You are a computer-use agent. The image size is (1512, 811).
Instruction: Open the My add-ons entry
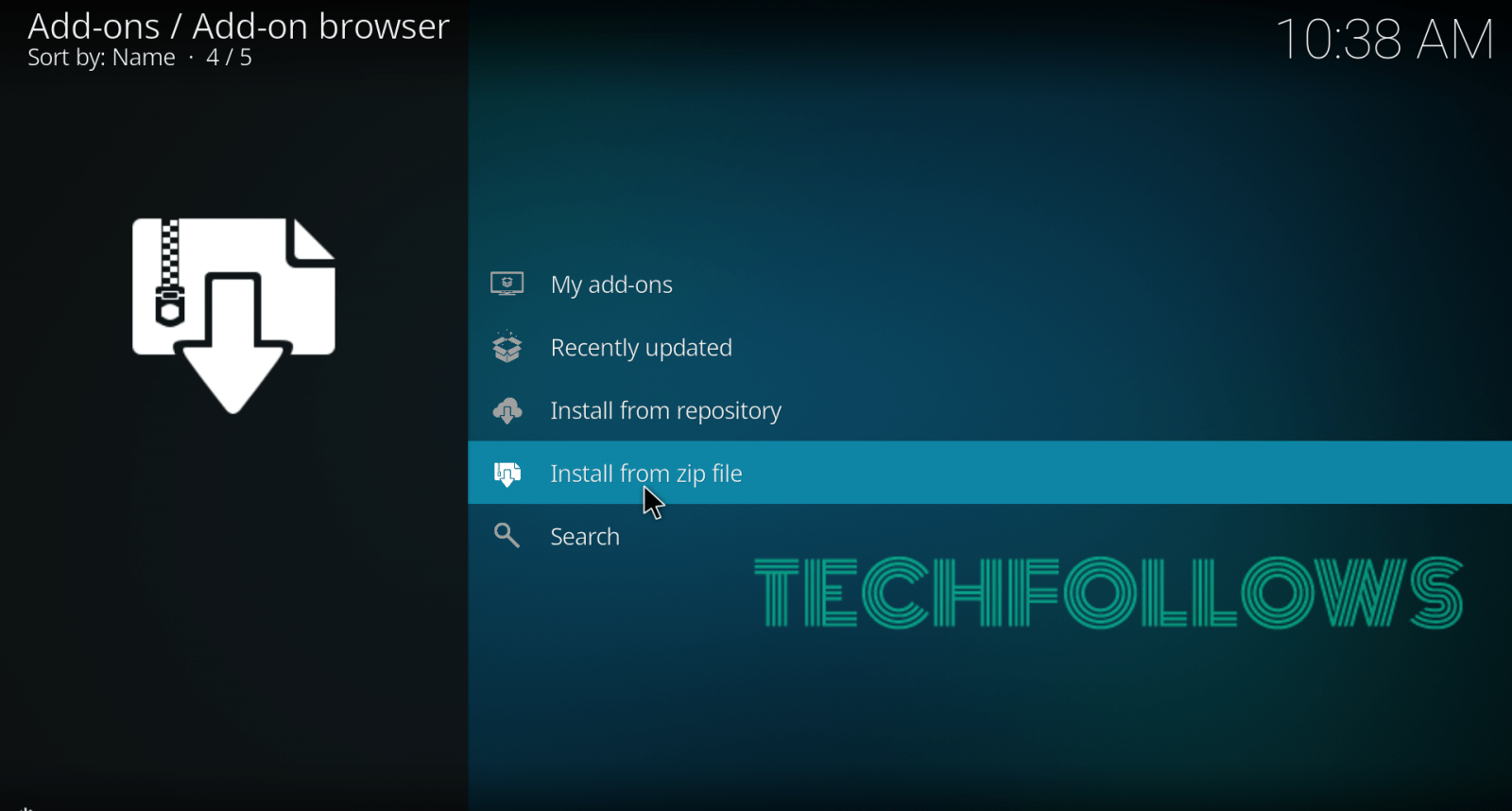click(989, 285)
